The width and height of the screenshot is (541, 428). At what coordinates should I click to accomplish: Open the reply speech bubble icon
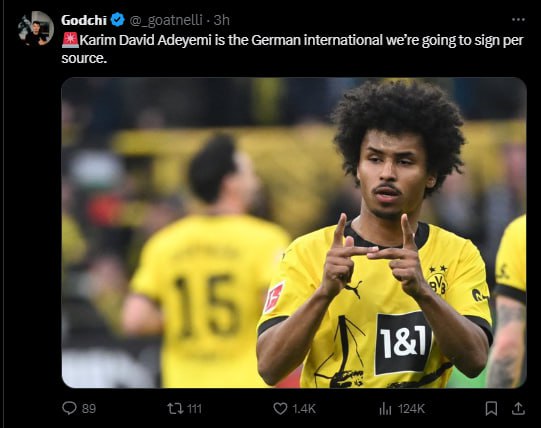(69, 408)
